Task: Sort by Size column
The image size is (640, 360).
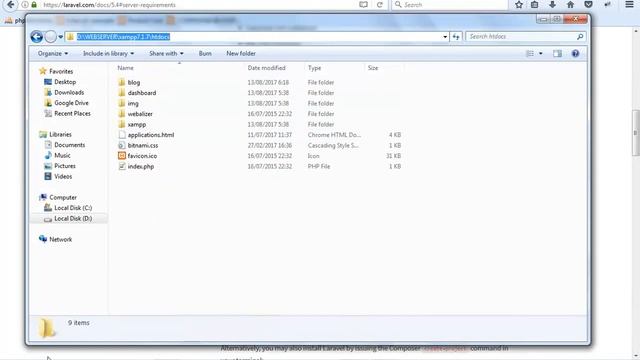Action: pos(373,68)
